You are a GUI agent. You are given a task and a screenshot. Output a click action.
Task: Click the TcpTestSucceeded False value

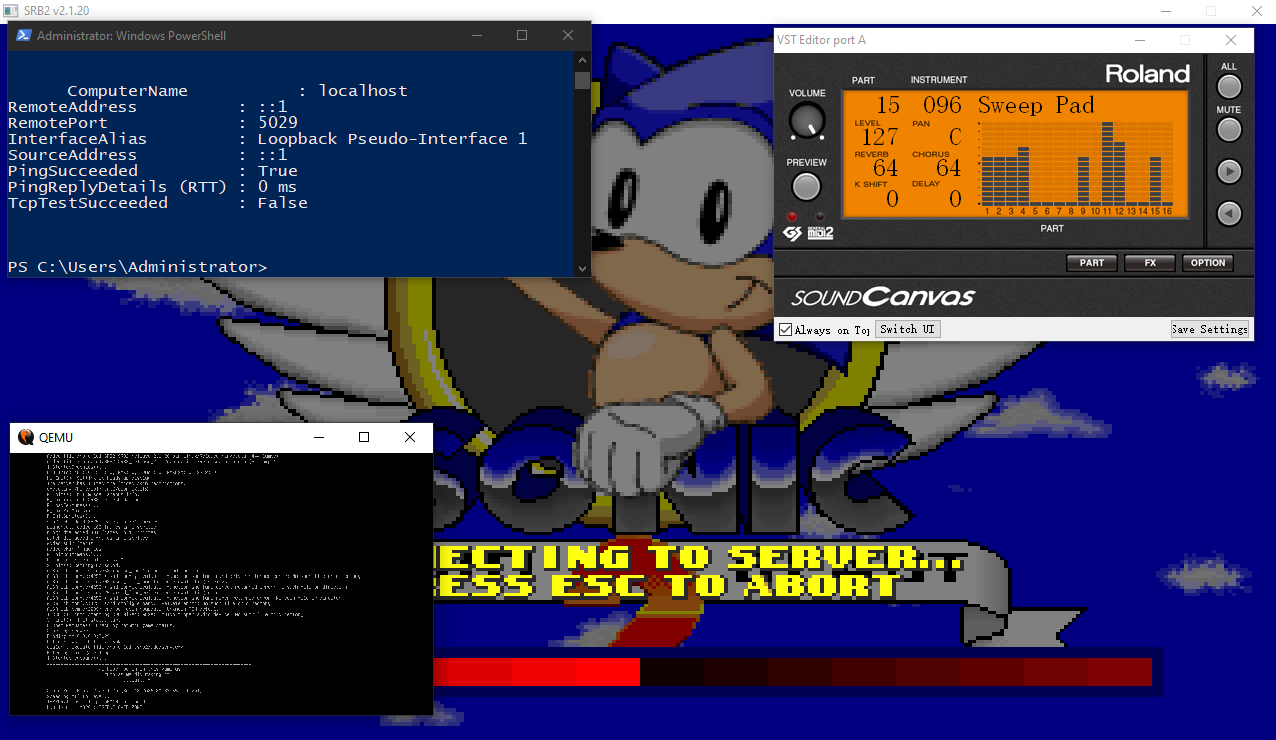tap(283, 203)
